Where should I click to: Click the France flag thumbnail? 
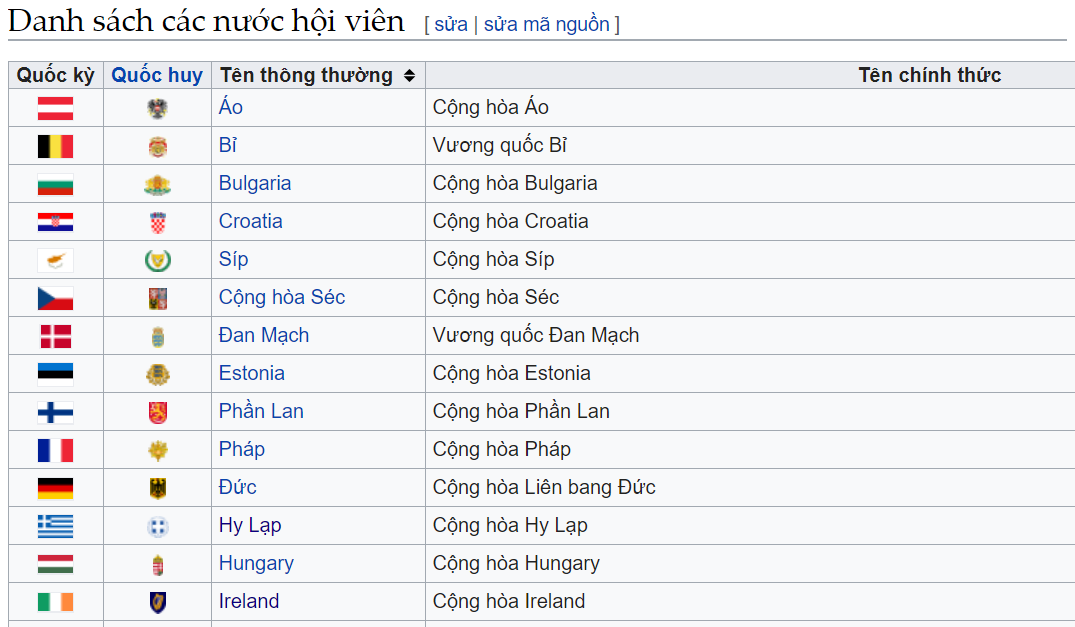[56, 450]
